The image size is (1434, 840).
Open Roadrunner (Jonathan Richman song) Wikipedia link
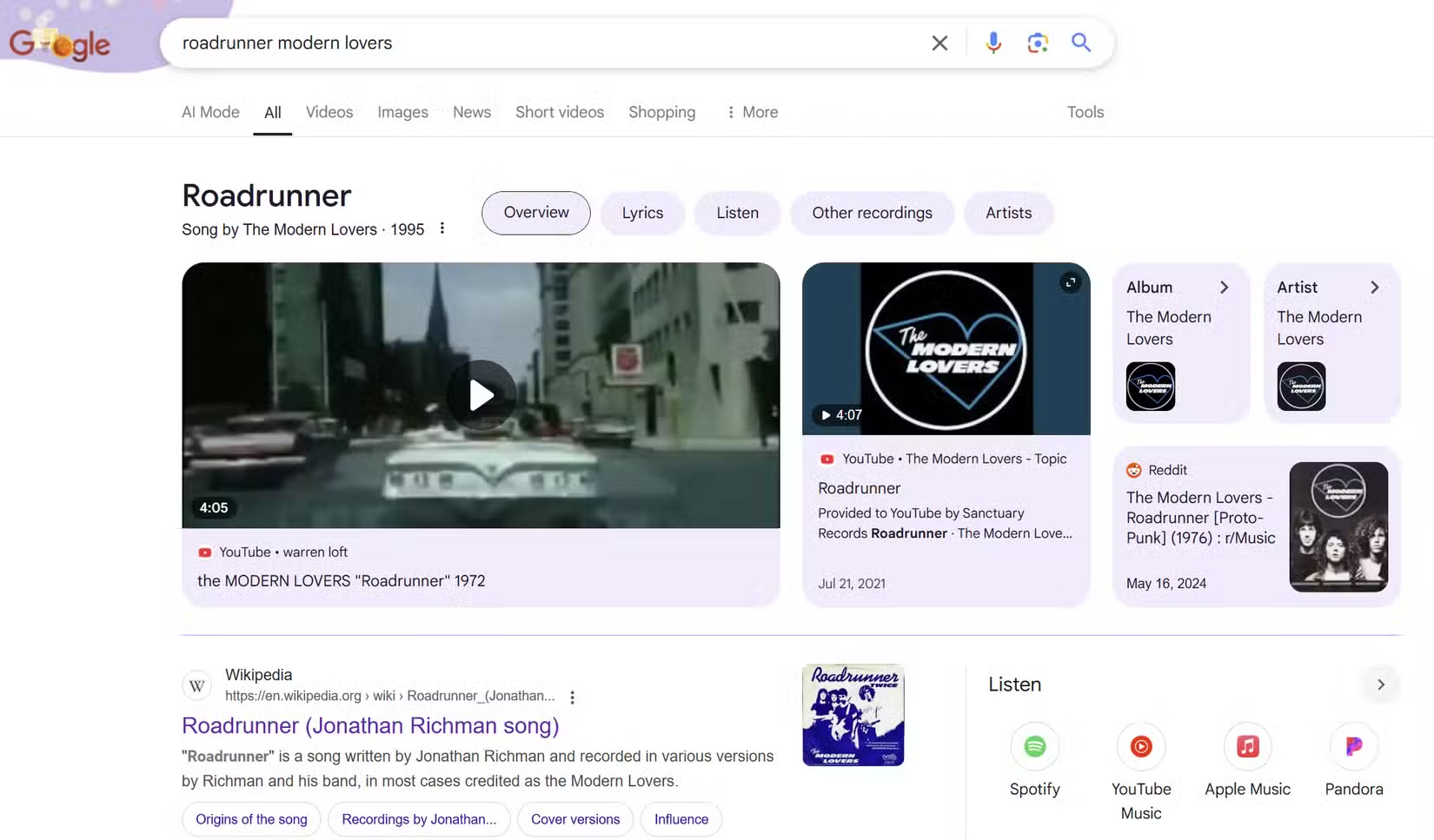click(370, 725)
